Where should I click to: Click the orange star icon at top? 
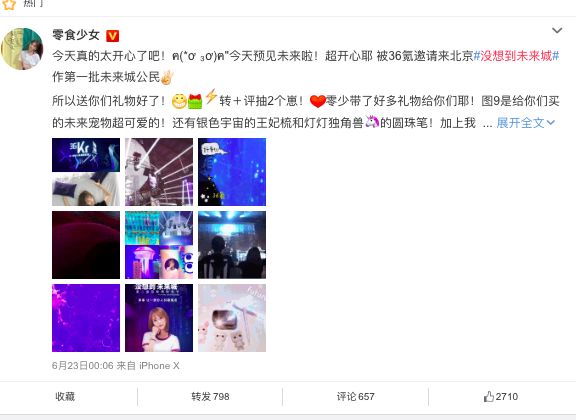[9, 4]
